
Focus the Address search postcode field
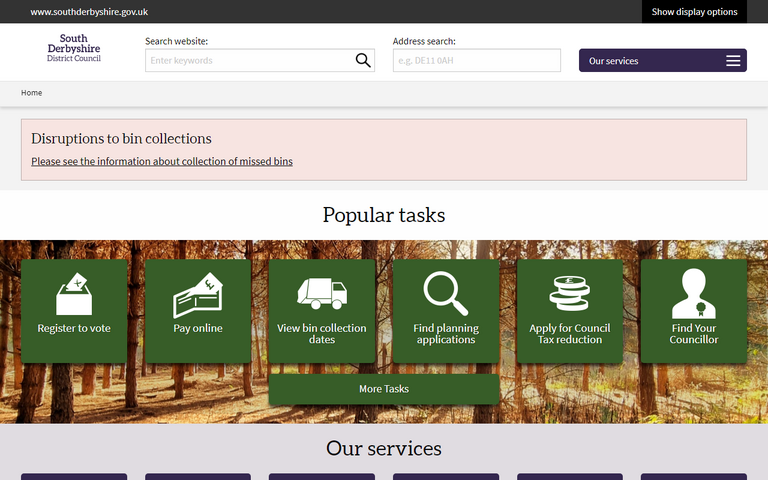point(476,61)
